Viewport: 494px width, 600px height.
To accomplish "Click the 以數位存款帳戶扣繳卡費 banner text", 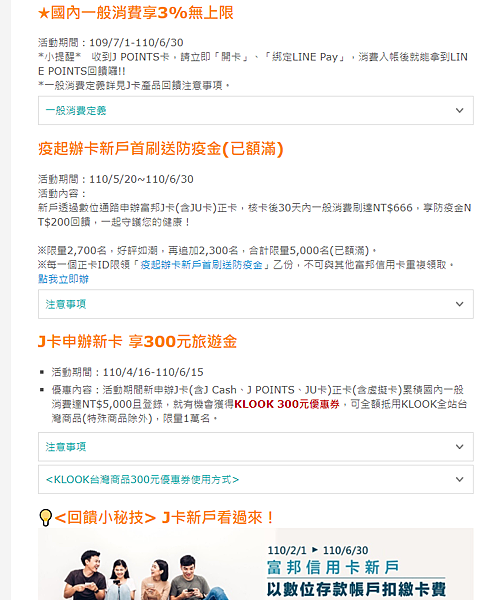I will (356, 589).
